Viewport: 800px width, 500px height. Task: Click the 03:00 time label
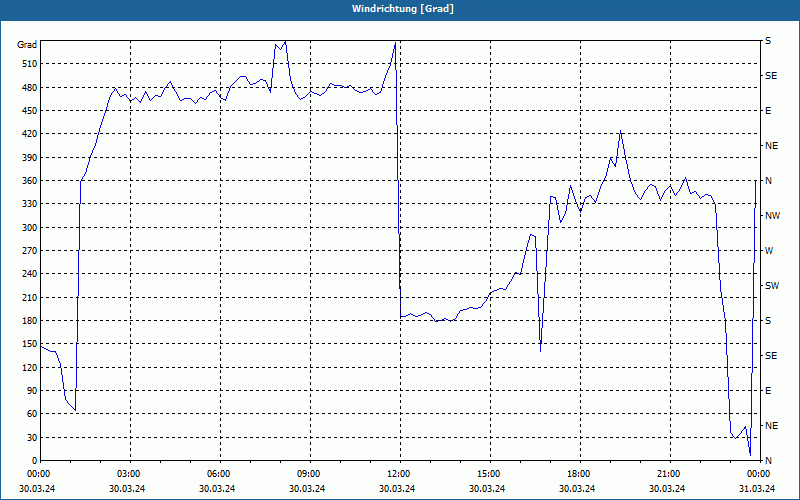click(129, 474)
